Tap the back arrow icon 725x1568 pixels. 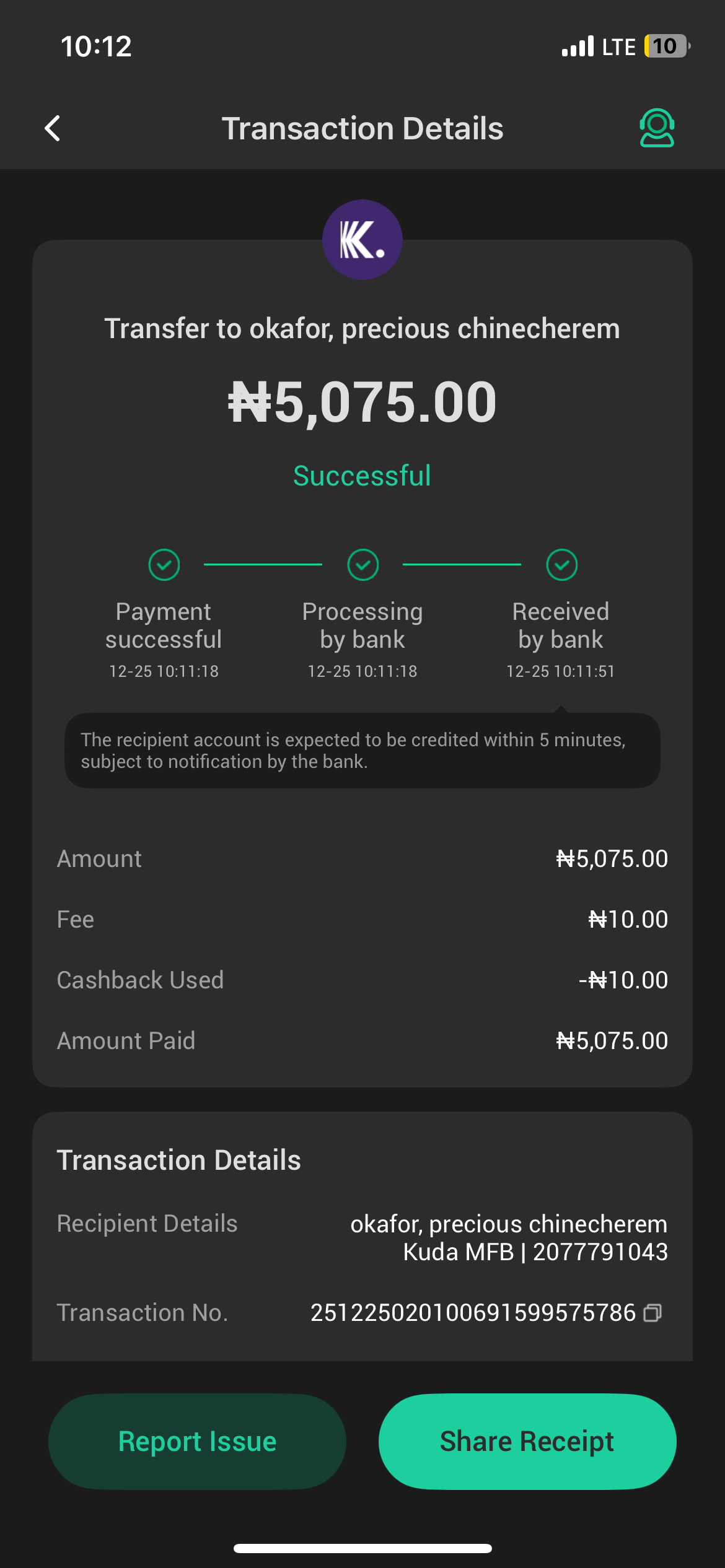pos(53,128)
